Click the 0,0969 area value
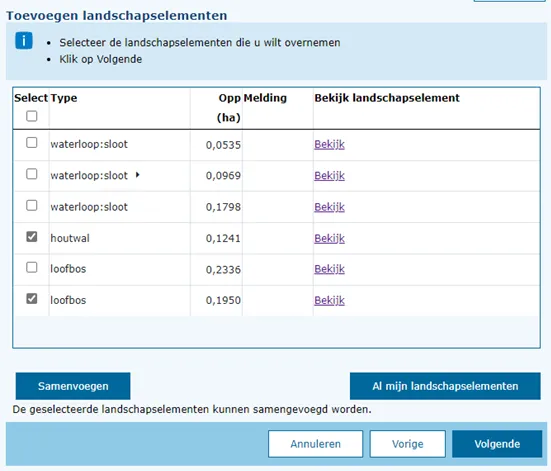This screenshot has height=471, width=551. [x=223, y=176]
